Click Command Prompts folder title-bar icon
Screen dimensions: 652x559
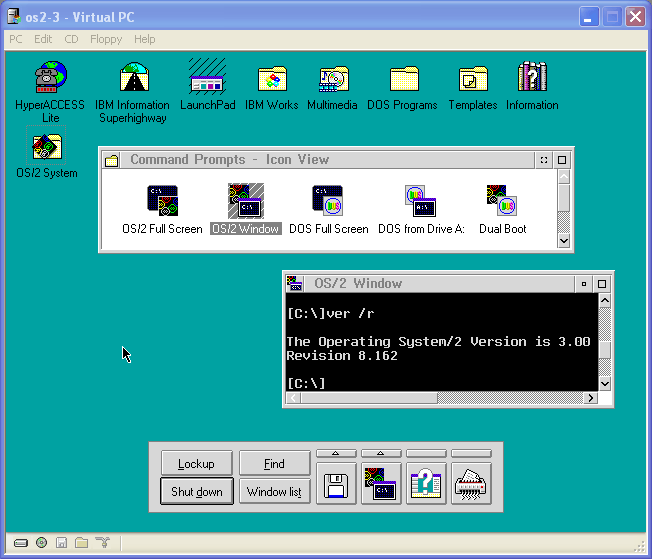[x=111, y=160]
